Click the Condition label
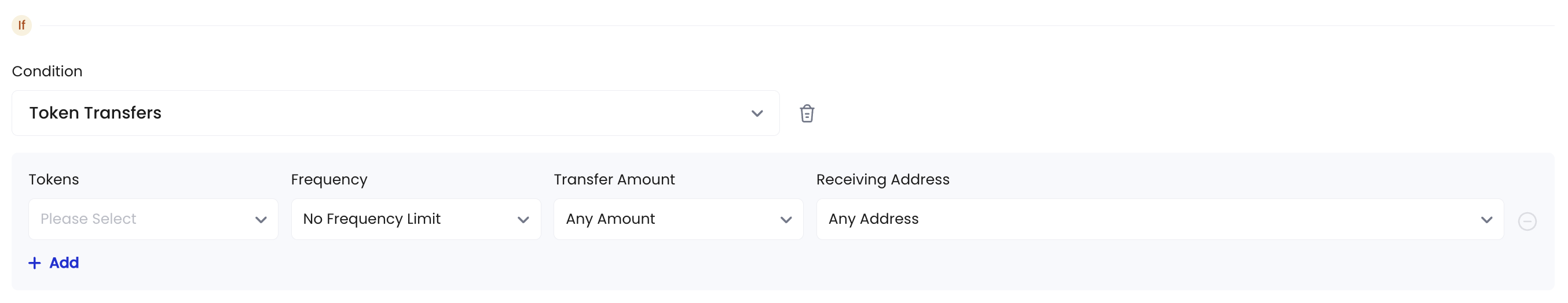 point(47,71)
